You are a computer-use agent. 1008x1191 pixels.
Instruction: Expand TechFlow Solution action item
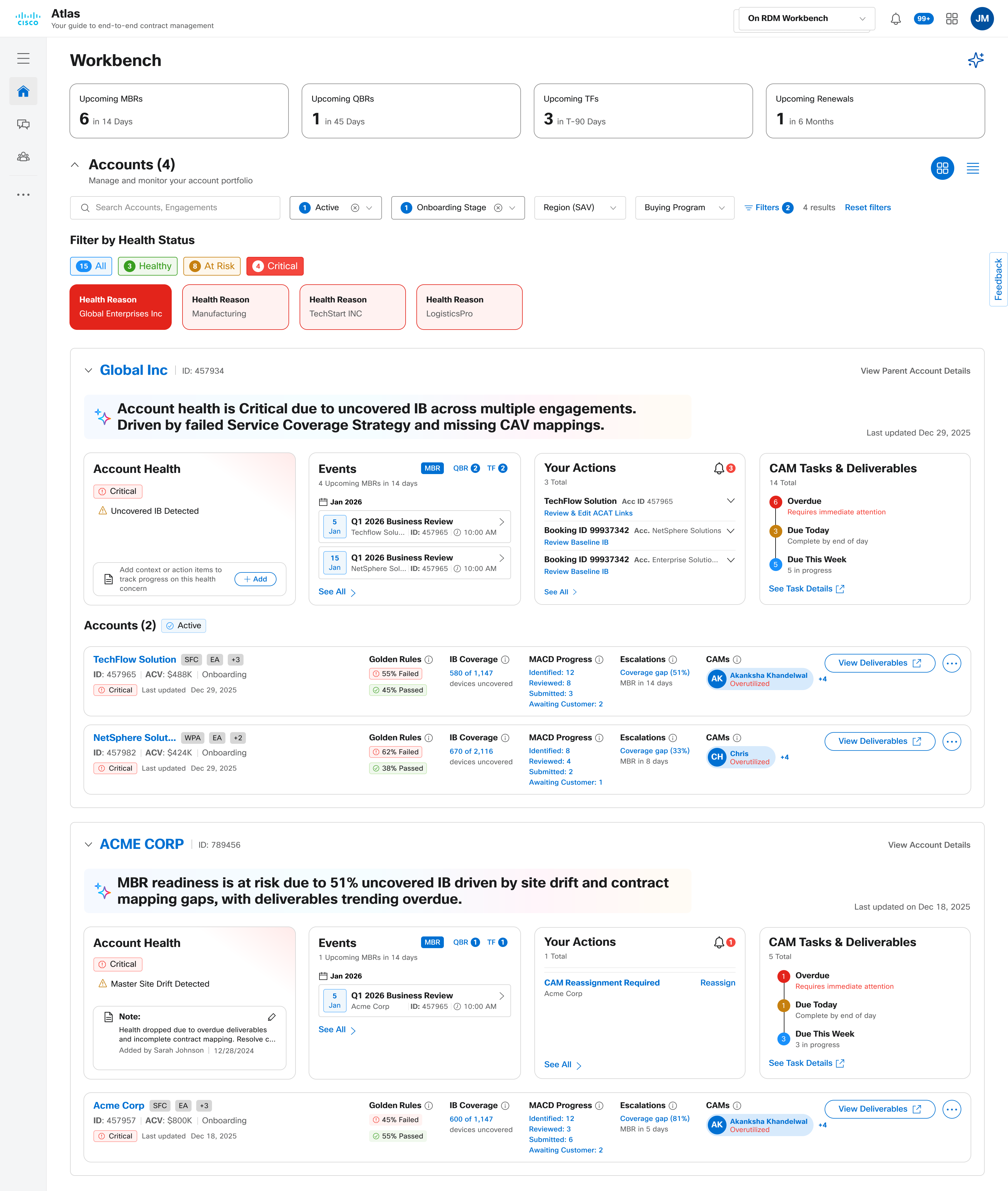[x=730, y=501]
